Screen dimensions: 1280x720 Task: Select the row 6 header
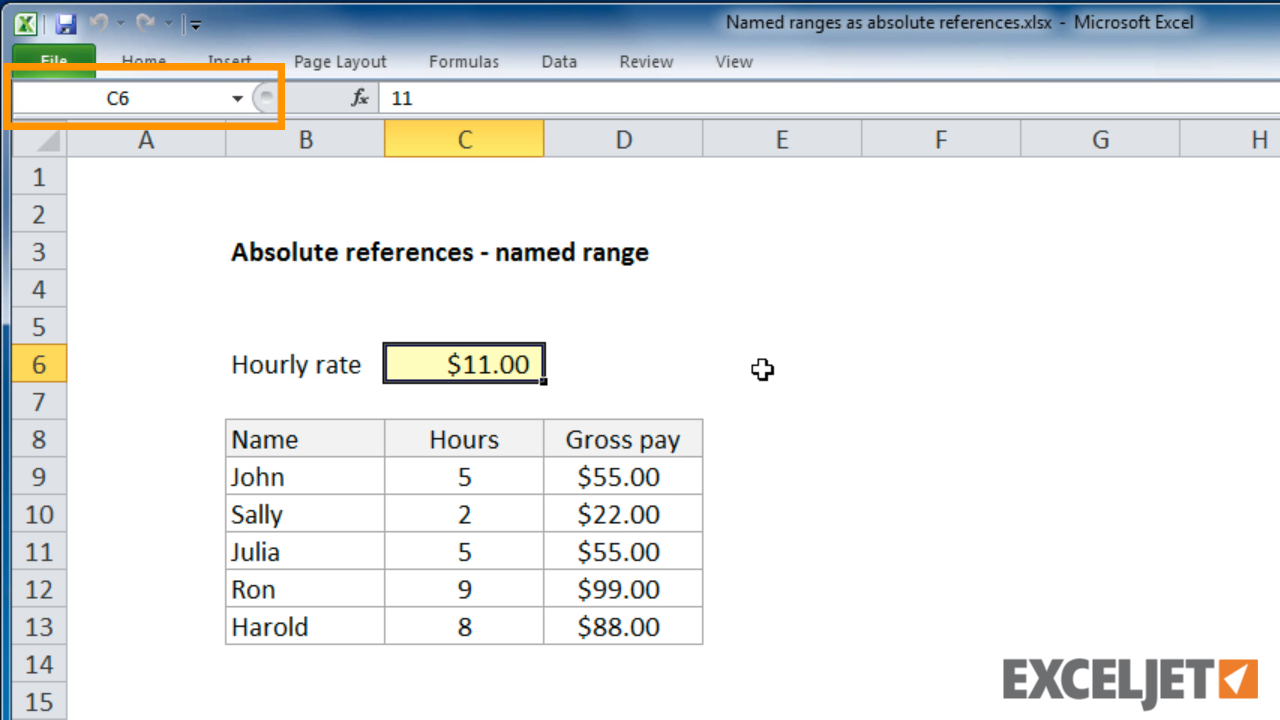coord(39,364)
